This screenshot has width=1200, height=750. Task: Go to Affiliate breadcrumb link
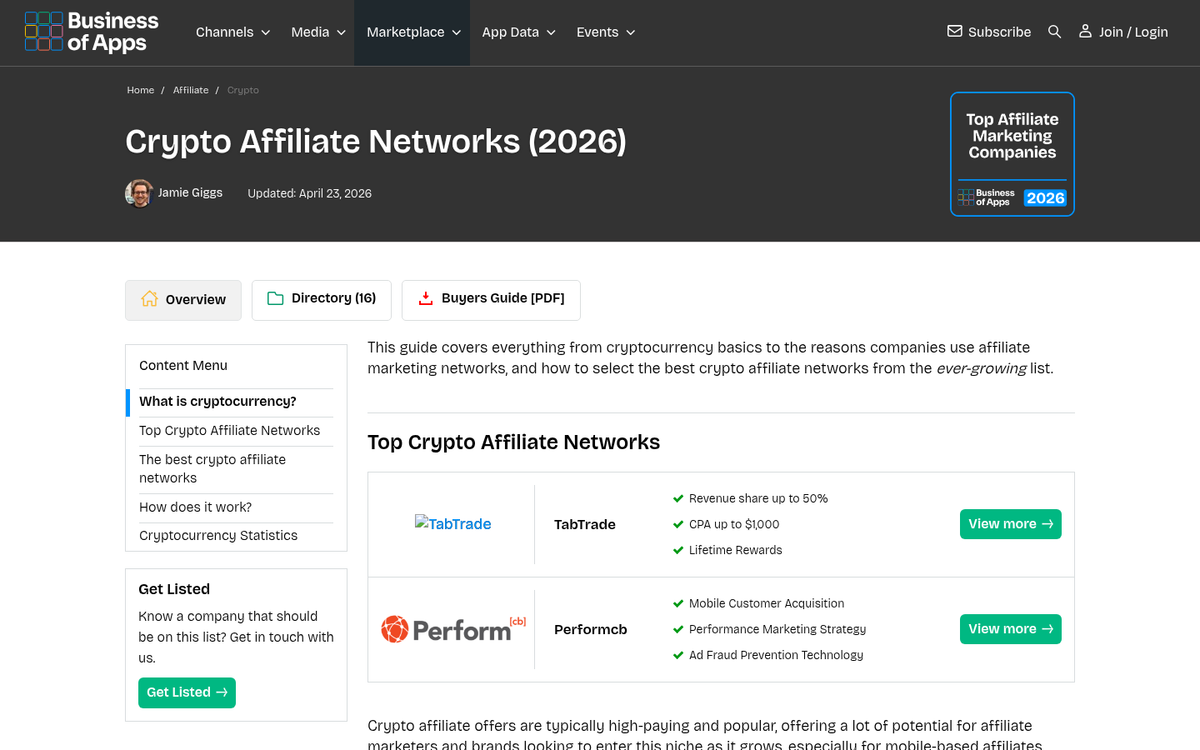coord(190,90)
